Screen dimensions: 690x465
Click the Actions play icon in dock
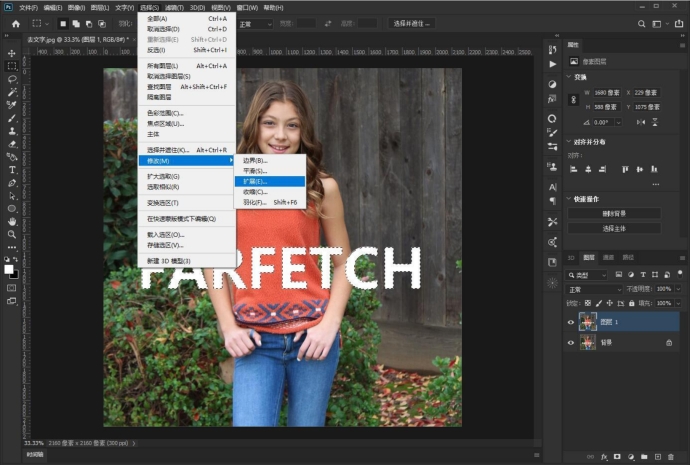pyautogui.click(x=552, y=64)
